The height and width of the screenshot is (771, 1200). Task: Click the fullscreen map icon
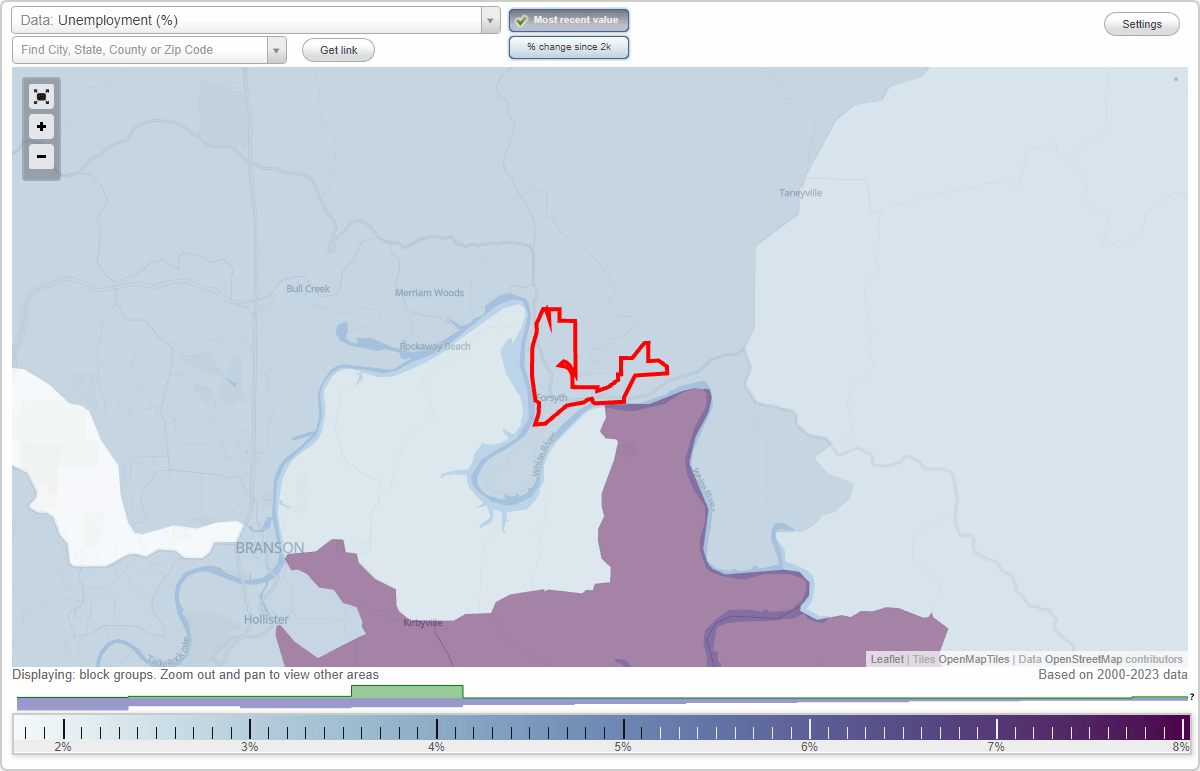click(41, 96)
